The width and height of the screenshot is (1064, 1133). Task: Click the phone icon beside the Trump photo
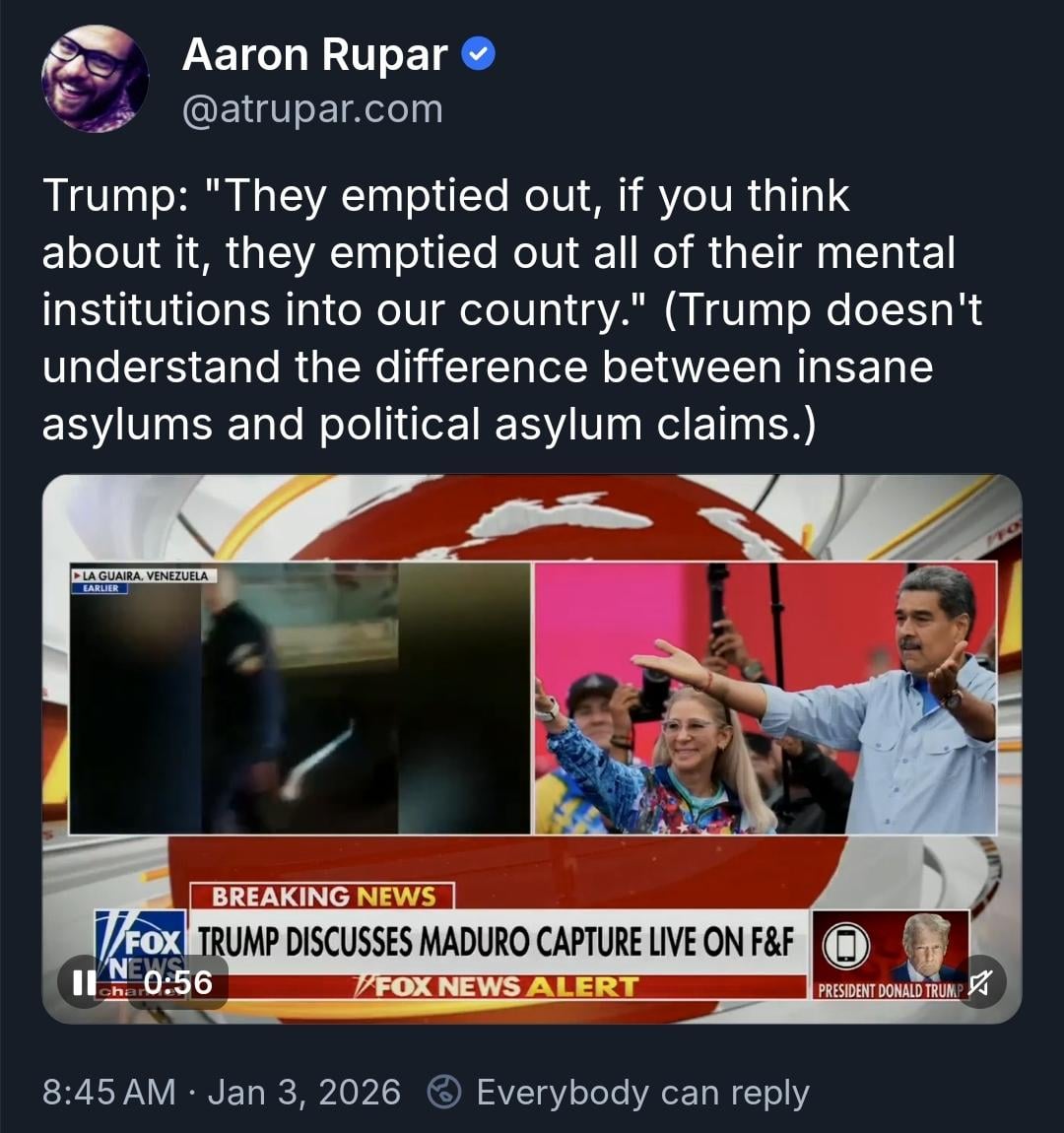pyautogui.click(x=846, y=945)
